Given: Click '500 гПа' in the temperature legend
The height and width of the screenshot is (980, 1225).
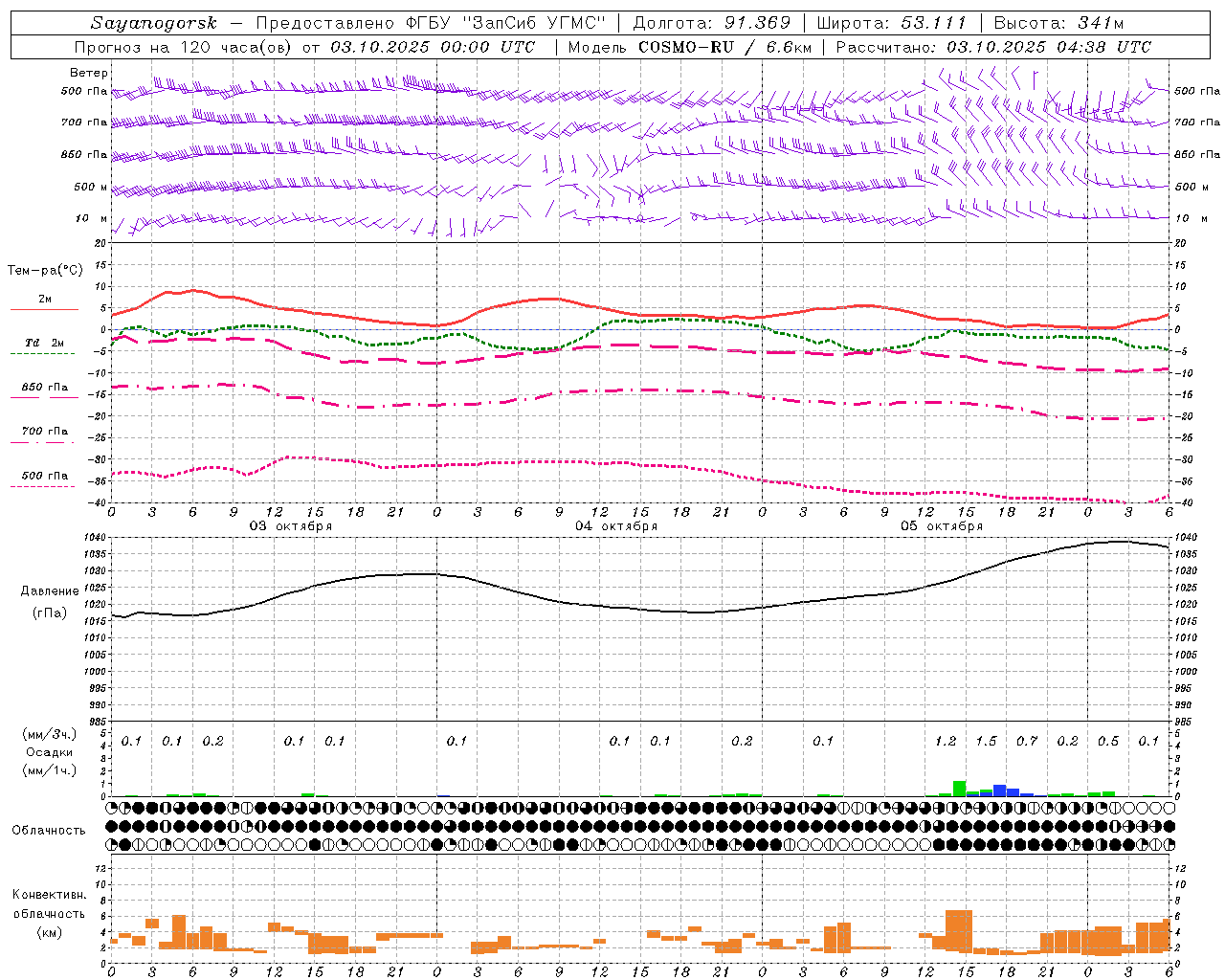Looking at the screenshot, I should coord(45,476).
